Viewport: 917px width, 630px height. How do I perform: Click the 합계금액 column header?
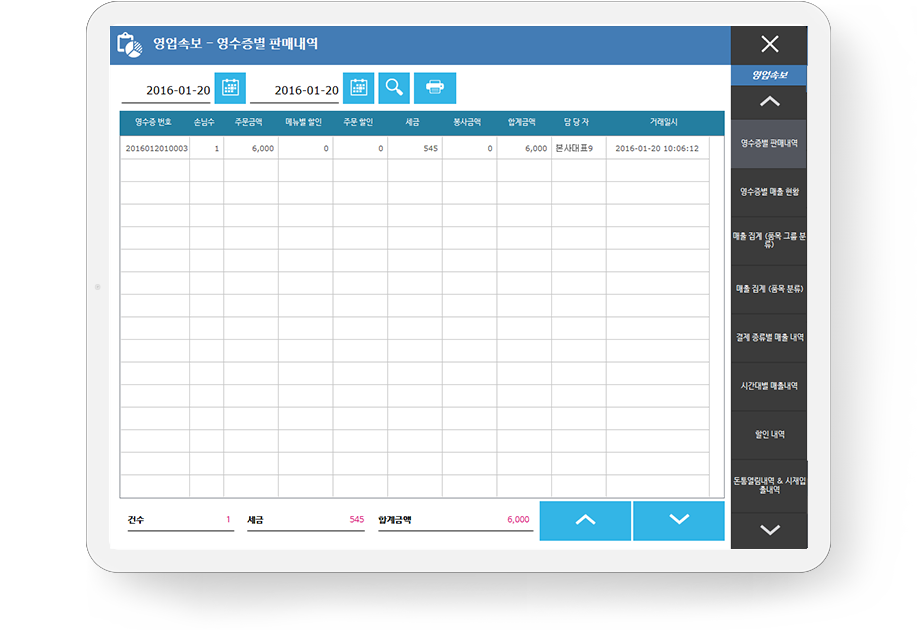point(522,122)
